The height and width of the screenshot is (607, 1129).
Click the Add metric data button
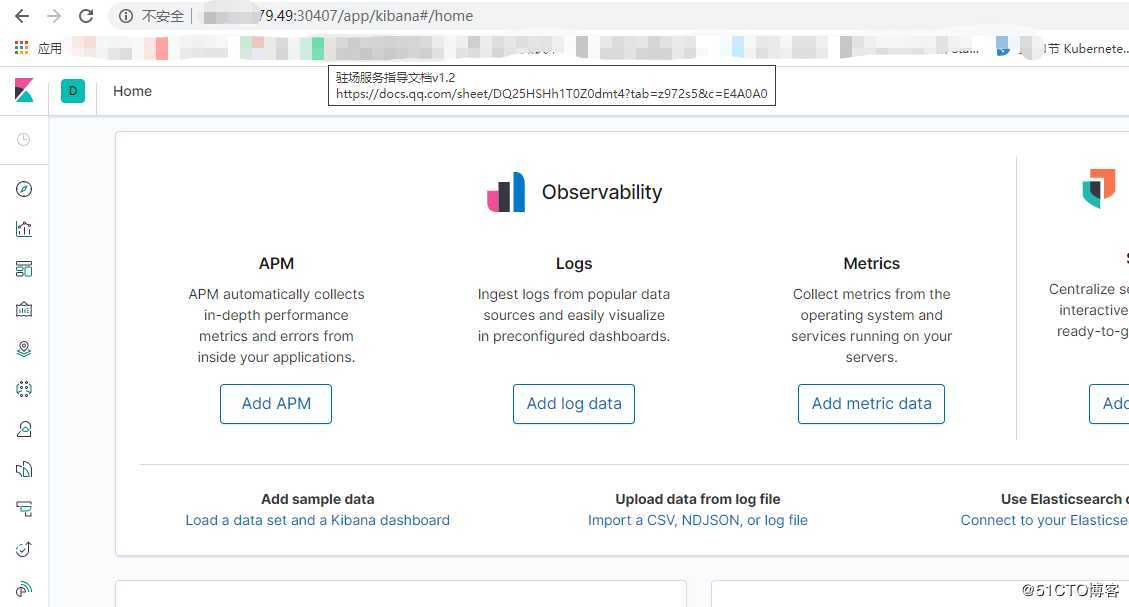(871, 404)
